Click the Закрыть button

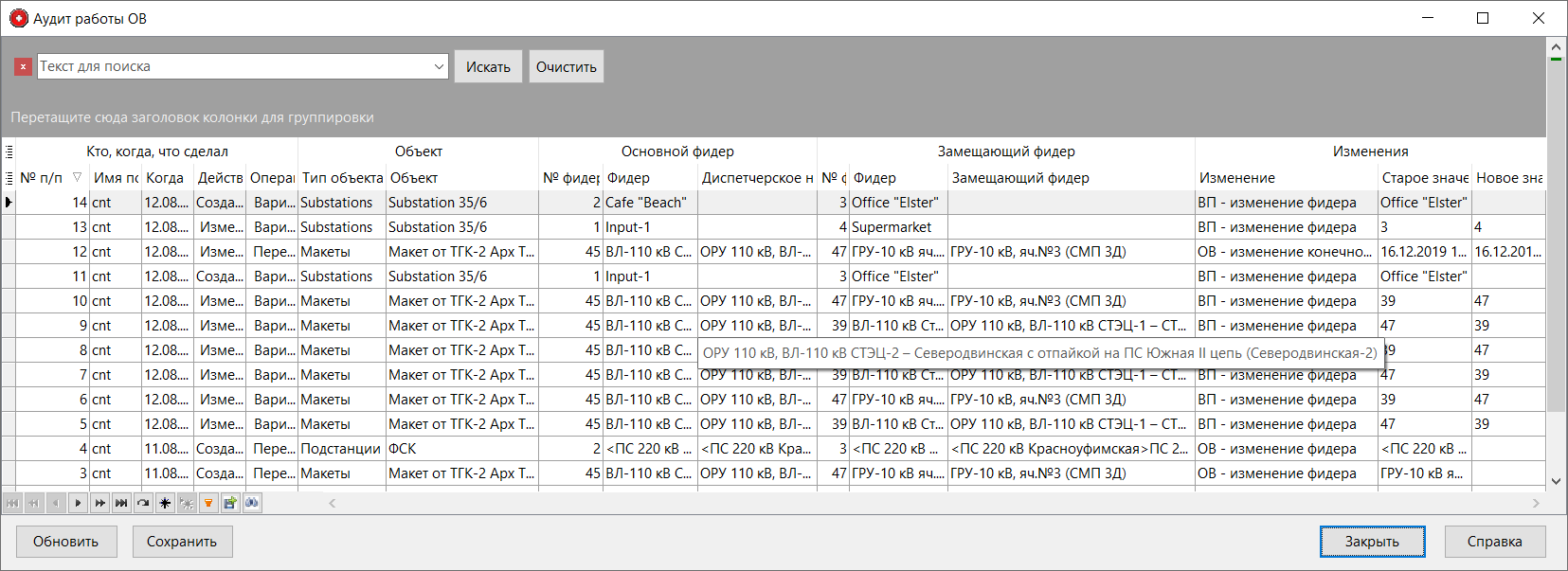click(1372, 542)
